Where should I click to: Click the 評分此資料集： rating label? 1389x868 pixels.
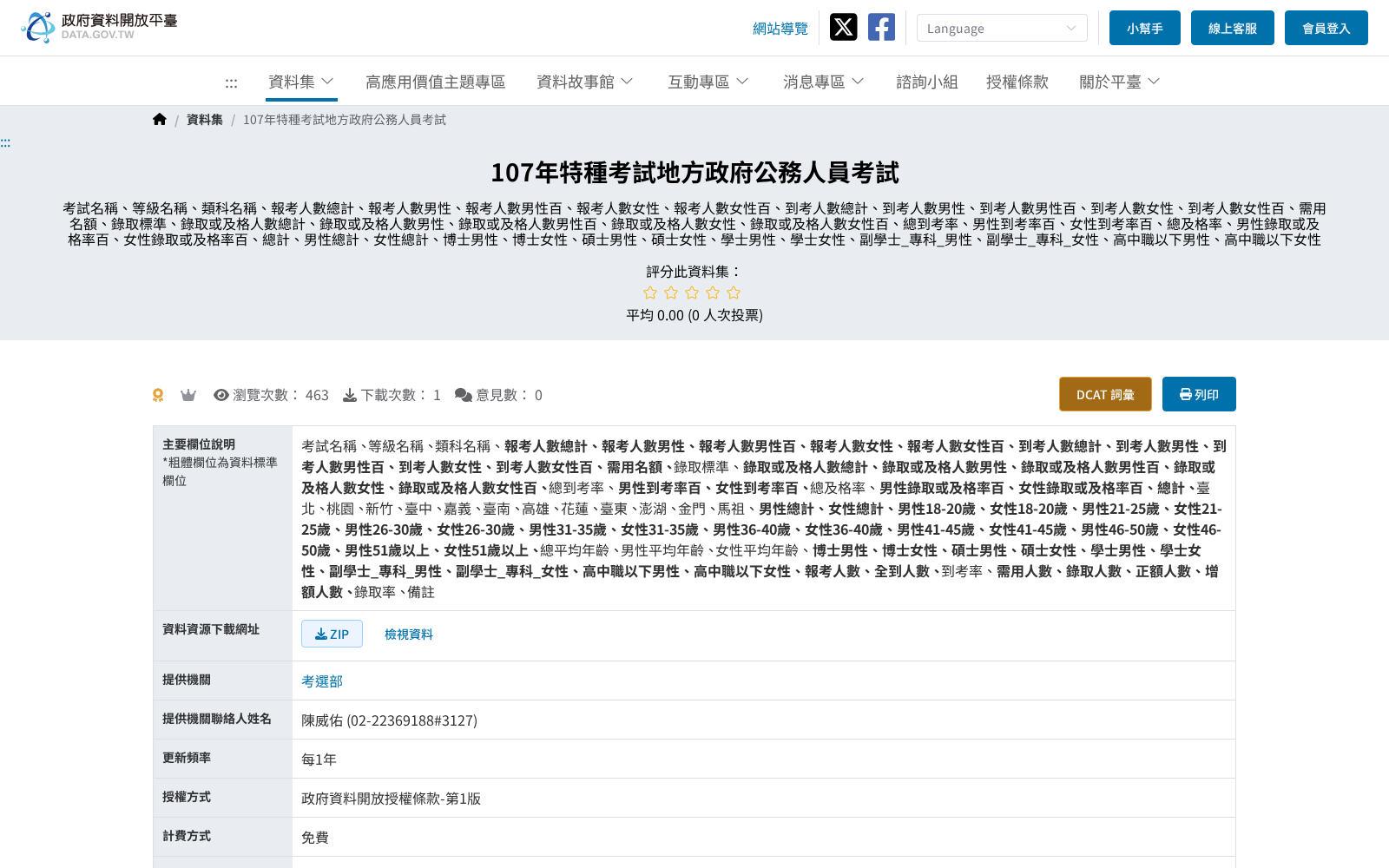(x=694, y=272)
